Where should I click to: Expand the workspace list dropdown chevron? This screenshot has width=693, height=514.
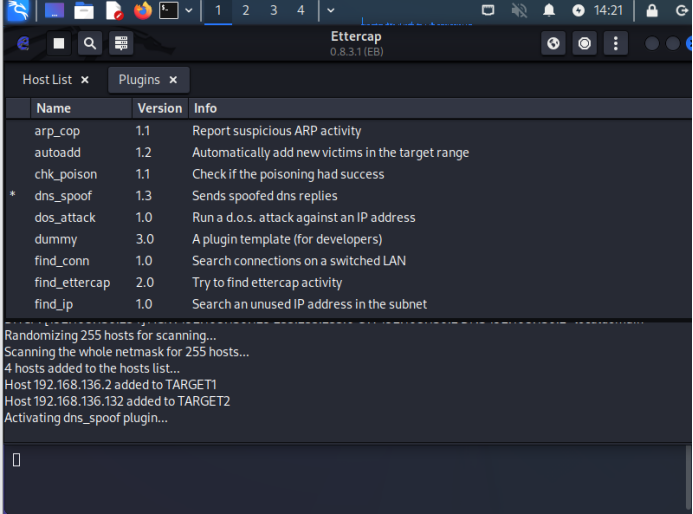[331, 11]
